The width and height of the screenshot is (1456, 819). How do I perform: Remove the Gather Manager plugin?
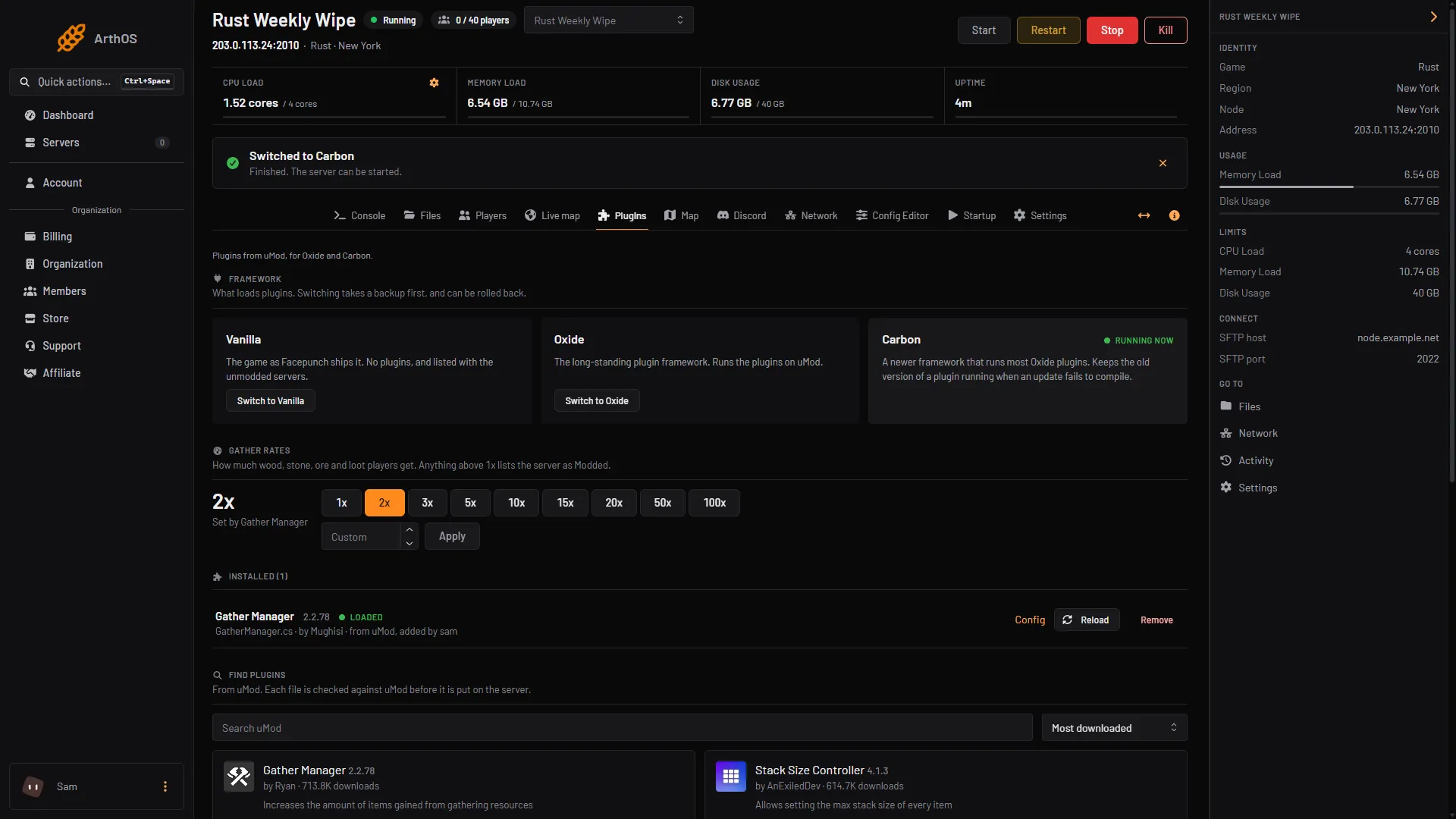[x=1156, y=620]
